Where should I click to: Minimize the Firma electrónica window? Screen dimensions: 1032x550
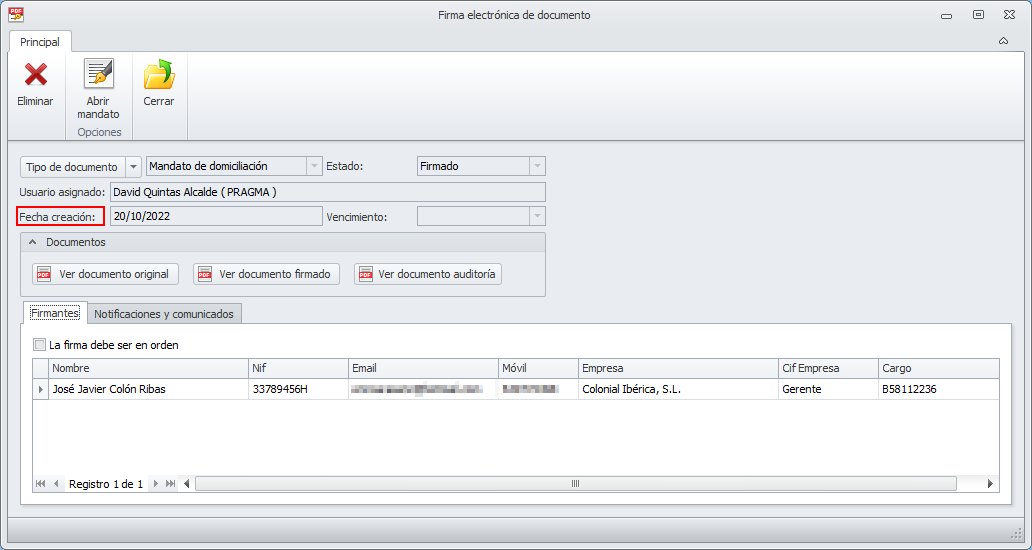tap(946, 15)
